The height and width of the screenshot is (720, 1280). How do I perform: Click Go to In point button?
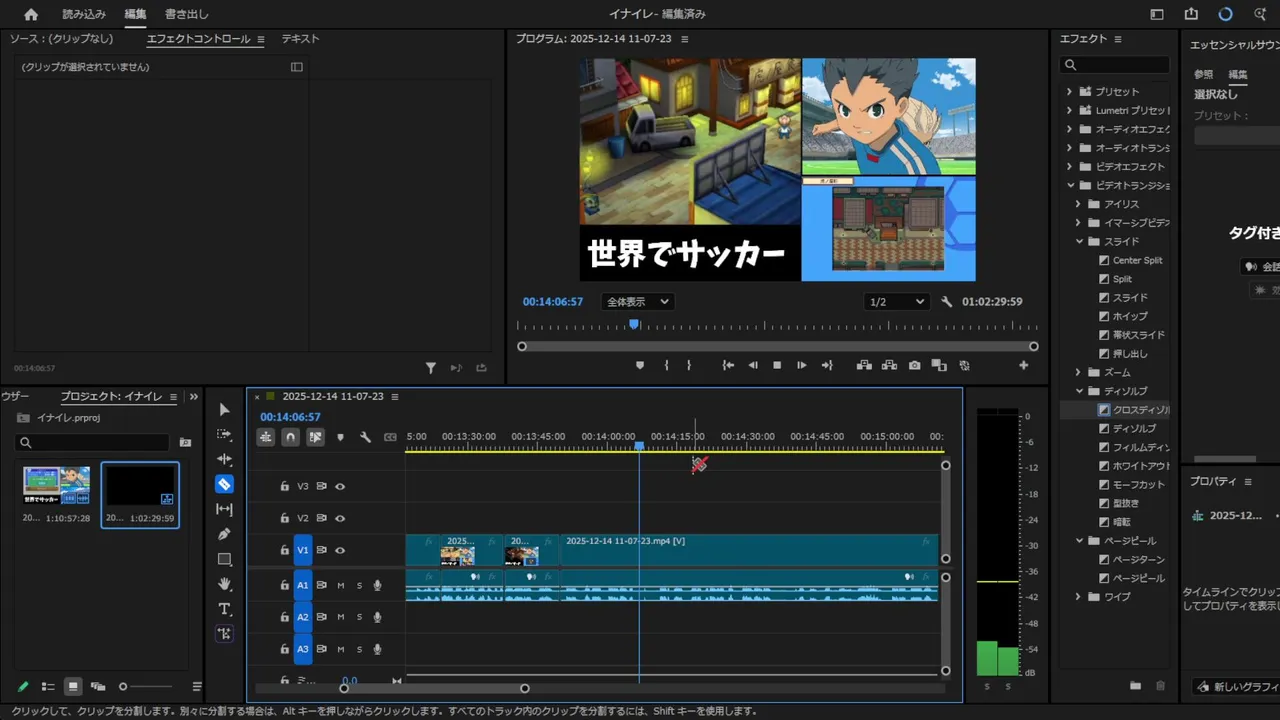(728, 366)
